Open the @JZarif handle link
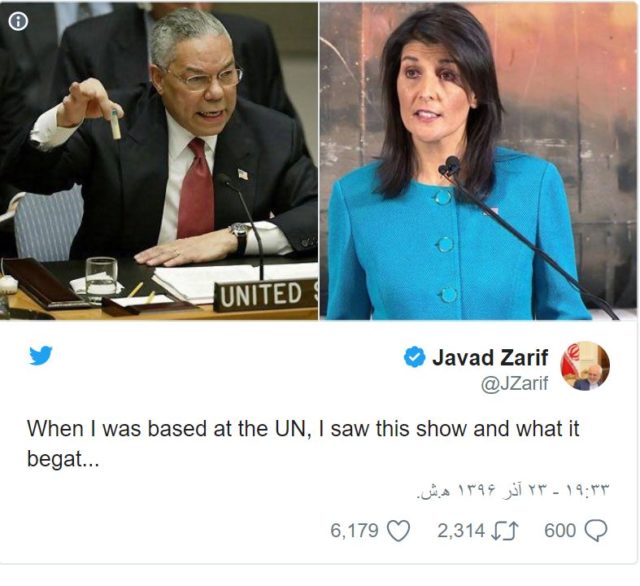This screenshot has width=640, height=586. pos(514,384)
